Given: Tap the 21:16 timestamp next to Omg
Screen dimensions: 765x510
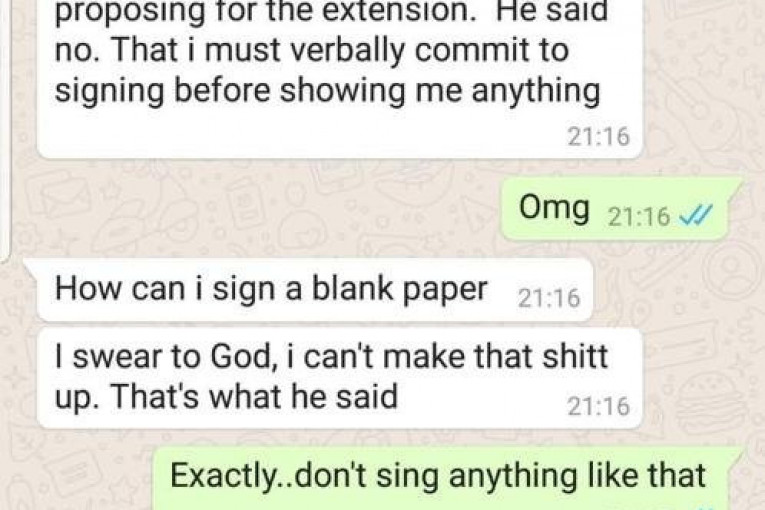Looking at the screenshot, I should tap(639, 216).
